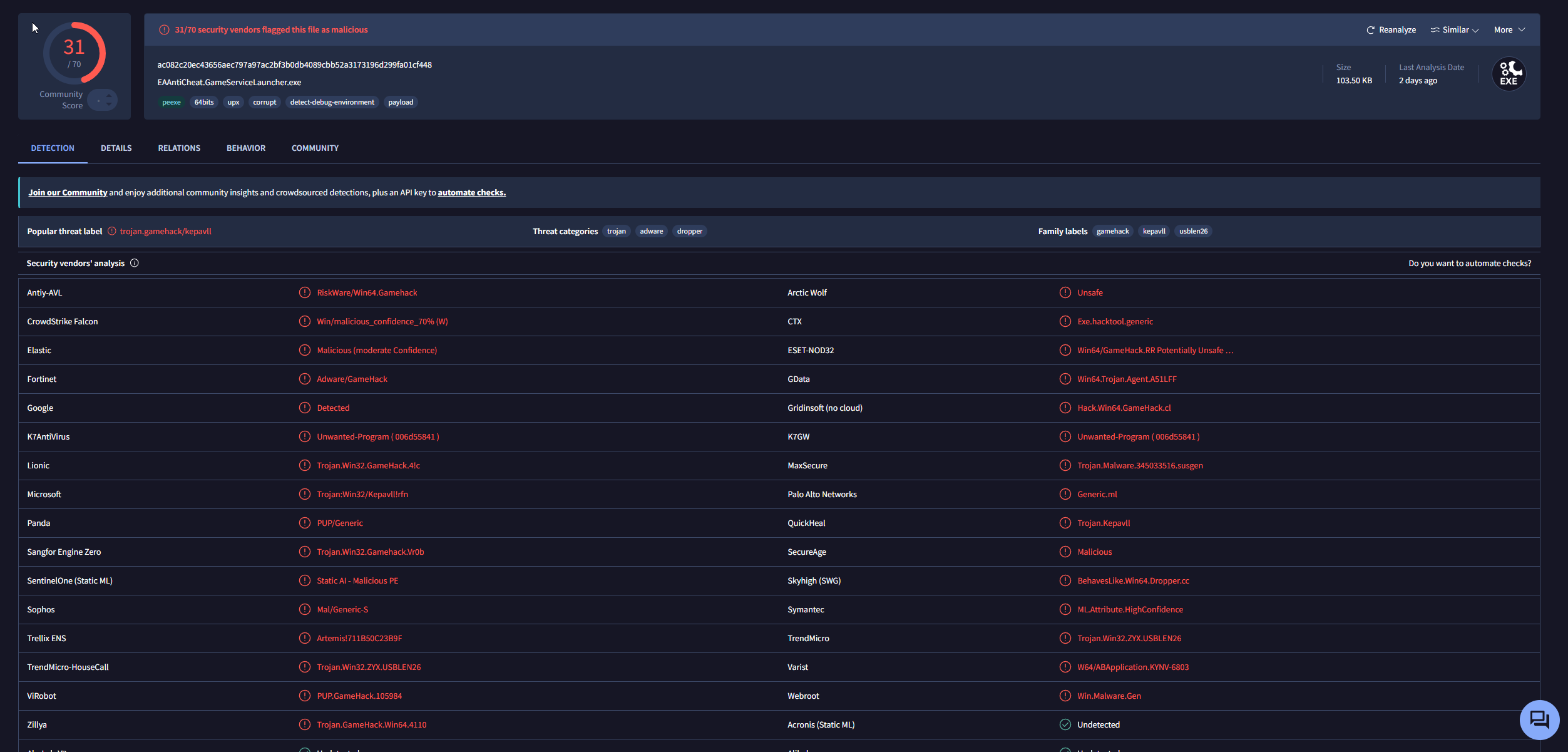
Task: Click the EXE file type icon
Action: click(x=1509, y=74)
